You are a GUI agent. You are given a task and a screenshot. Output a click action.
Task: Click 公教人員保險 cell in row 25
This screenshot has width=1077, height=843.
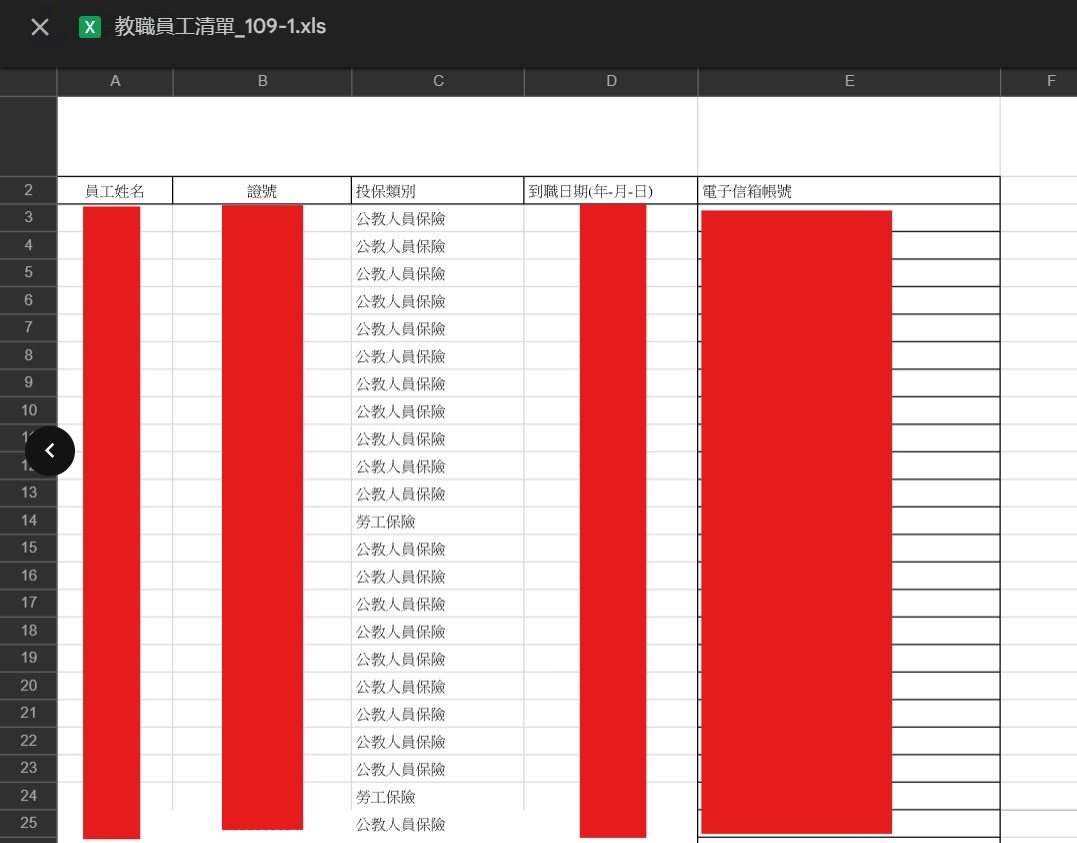pos(438,824)
